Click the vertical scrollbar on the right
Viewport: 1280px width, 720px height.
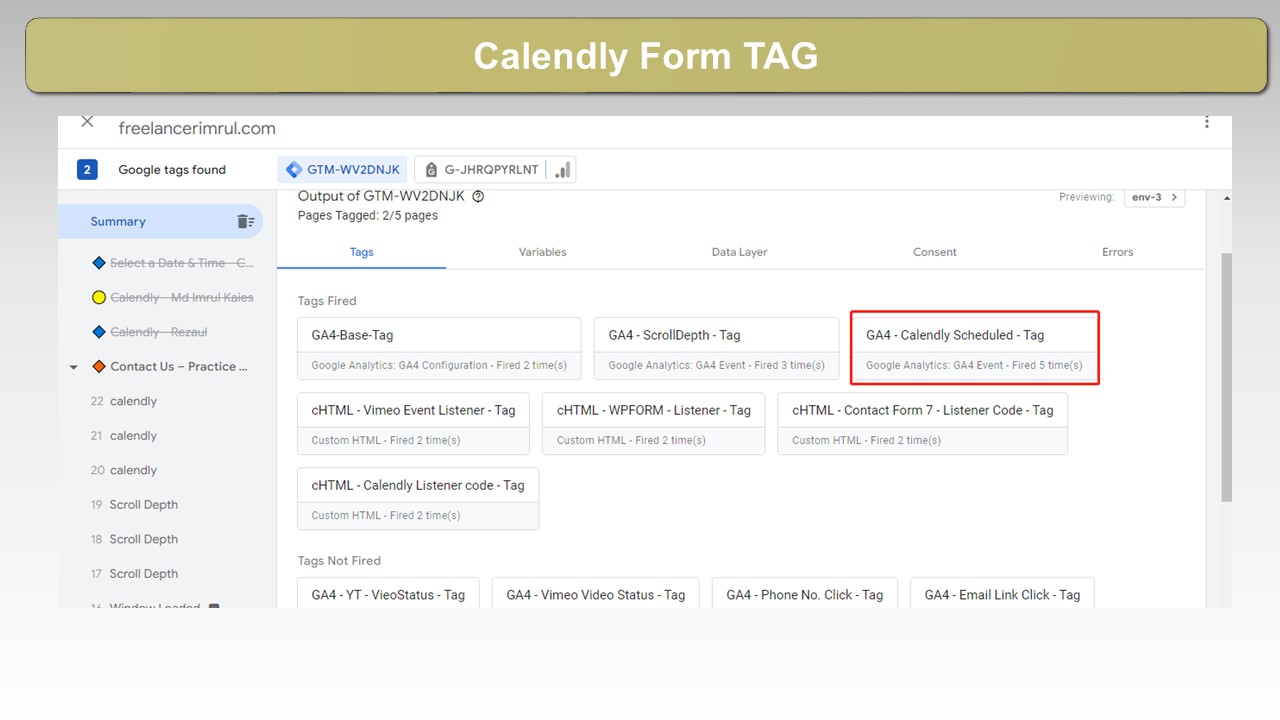1227,377
